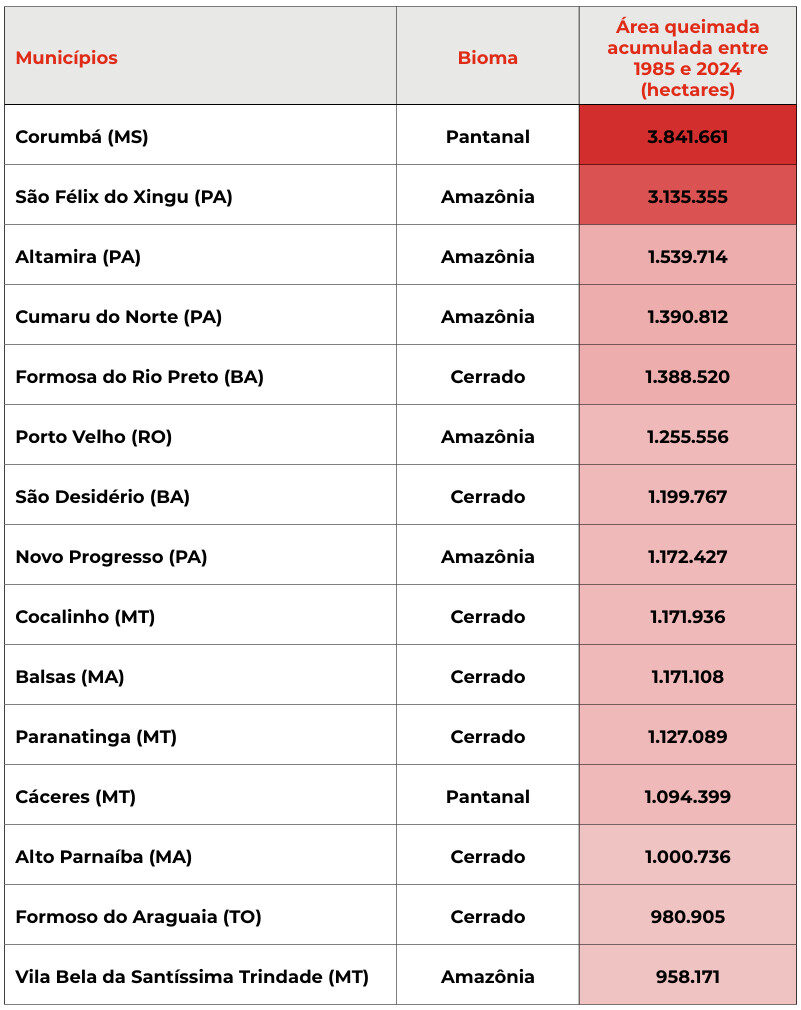Select the Alto Parnaíba (MA) cell
This screenshot has height=1010, width=801.
(x=103, y=857)
